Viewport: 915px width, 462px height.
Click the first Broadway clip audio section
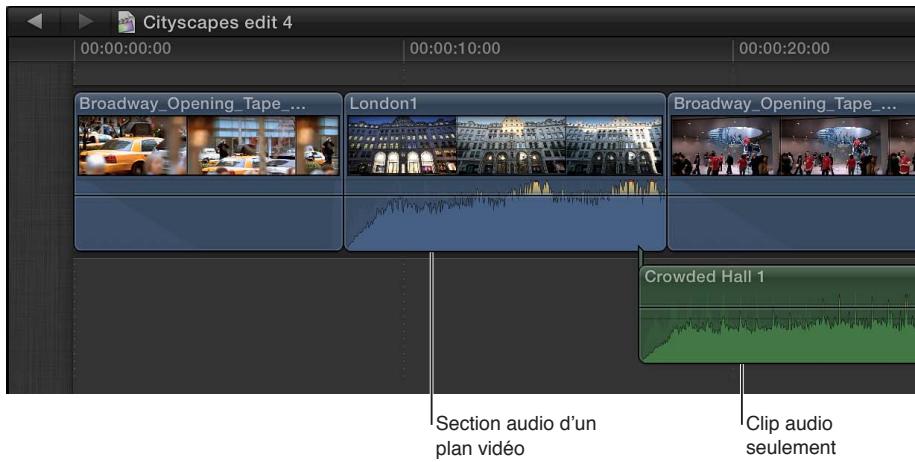(208, 214)
